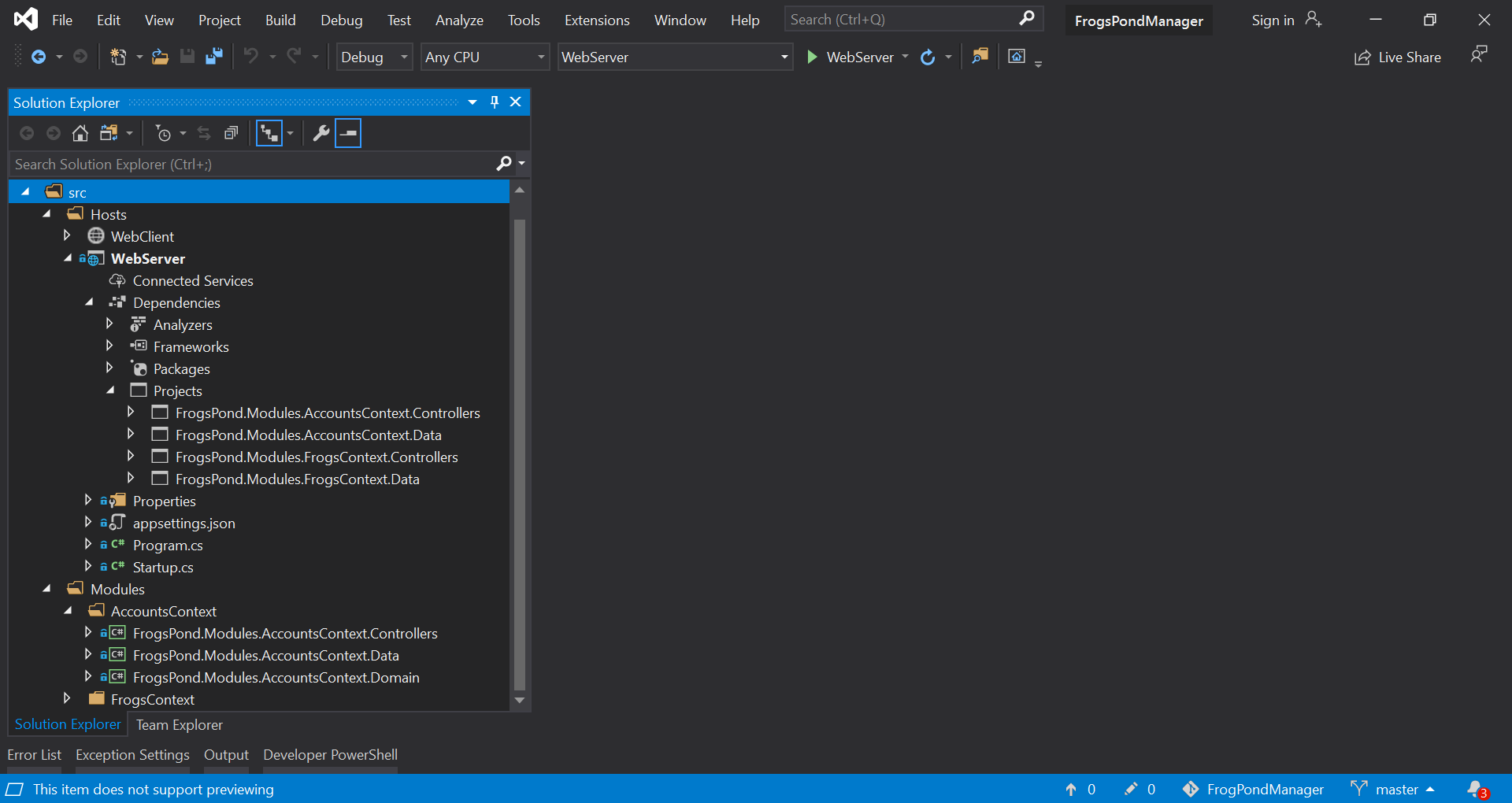The image size is (1512, 803).
Task: Collapse the WebServer project node
Action: tap(68, 258)
